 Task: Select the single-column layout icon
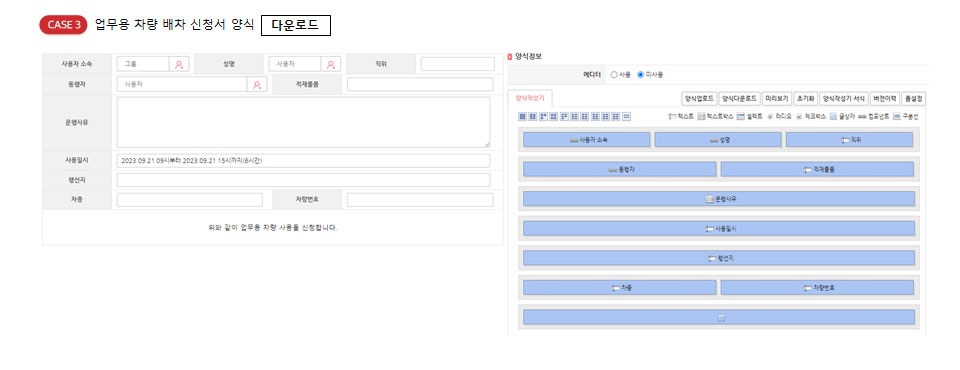[522, 116]
